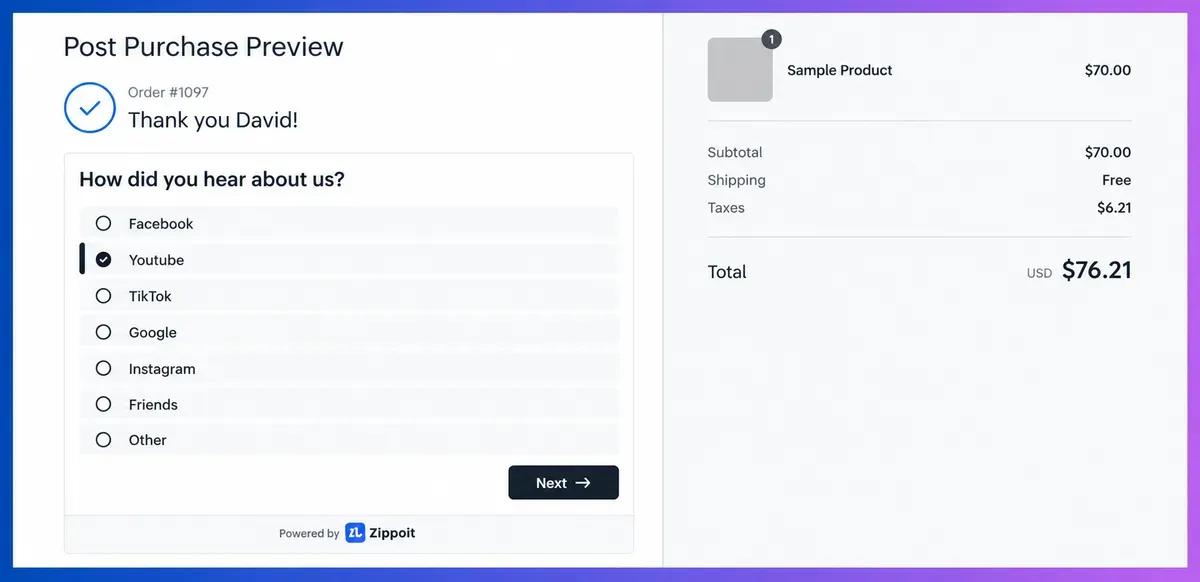Select the Other radio option
This screenshot has height=582, width=1200.
tap(349, 439)
